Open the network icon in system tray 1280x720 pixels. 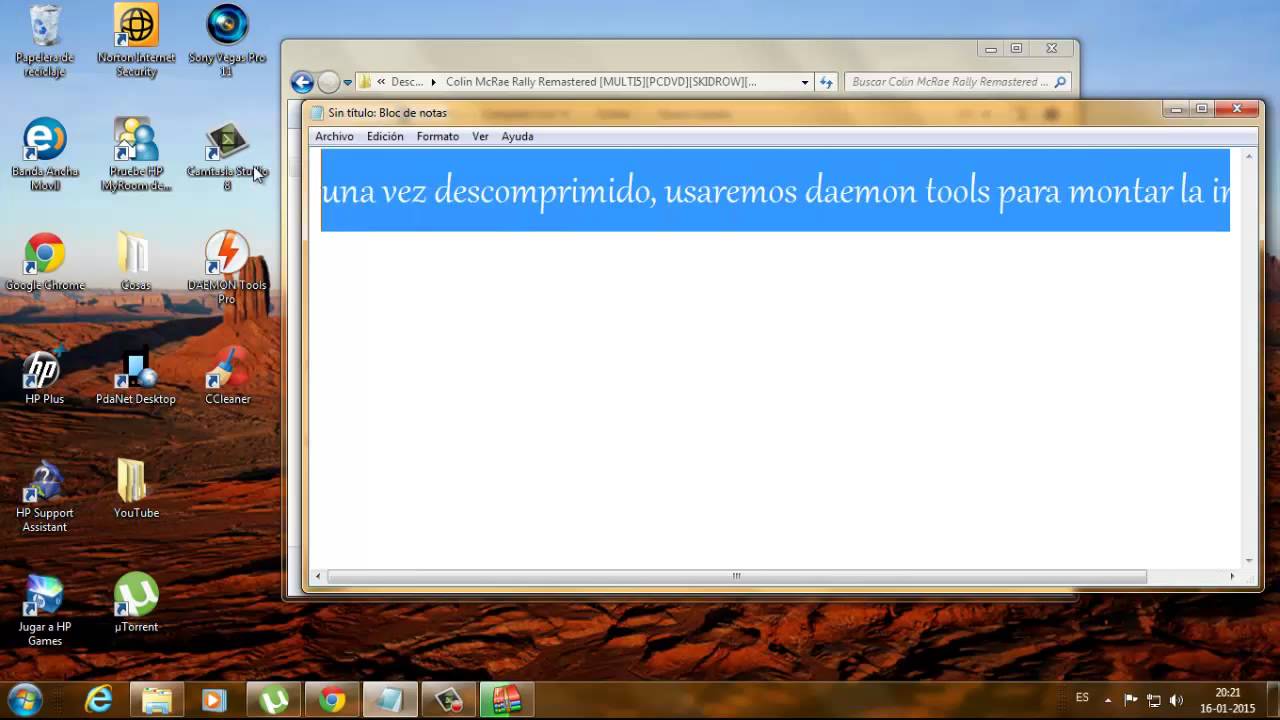coord(1154,700)
